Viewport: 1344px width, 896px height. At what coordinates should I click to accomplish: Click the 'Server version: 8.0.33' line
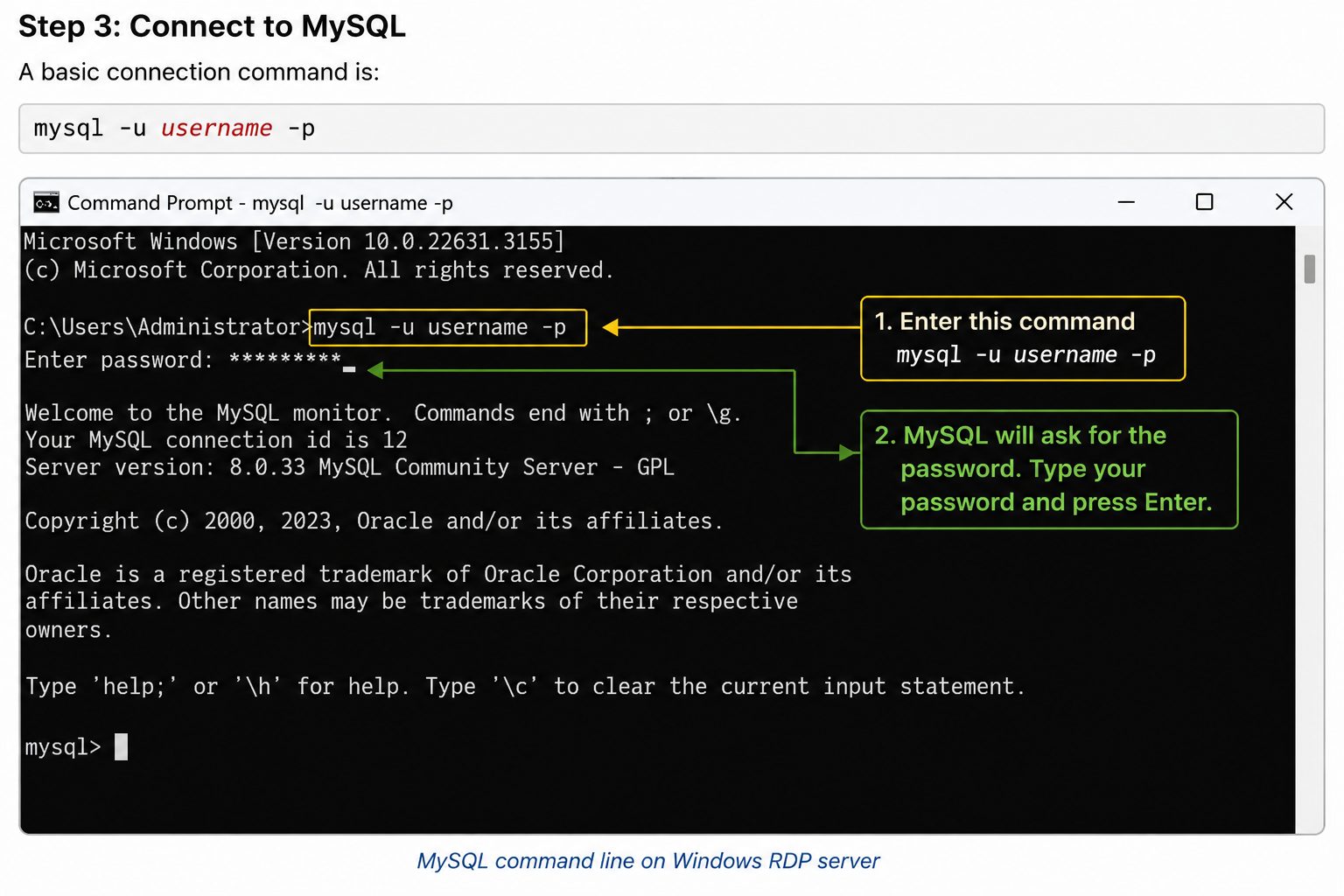[349, 467]
